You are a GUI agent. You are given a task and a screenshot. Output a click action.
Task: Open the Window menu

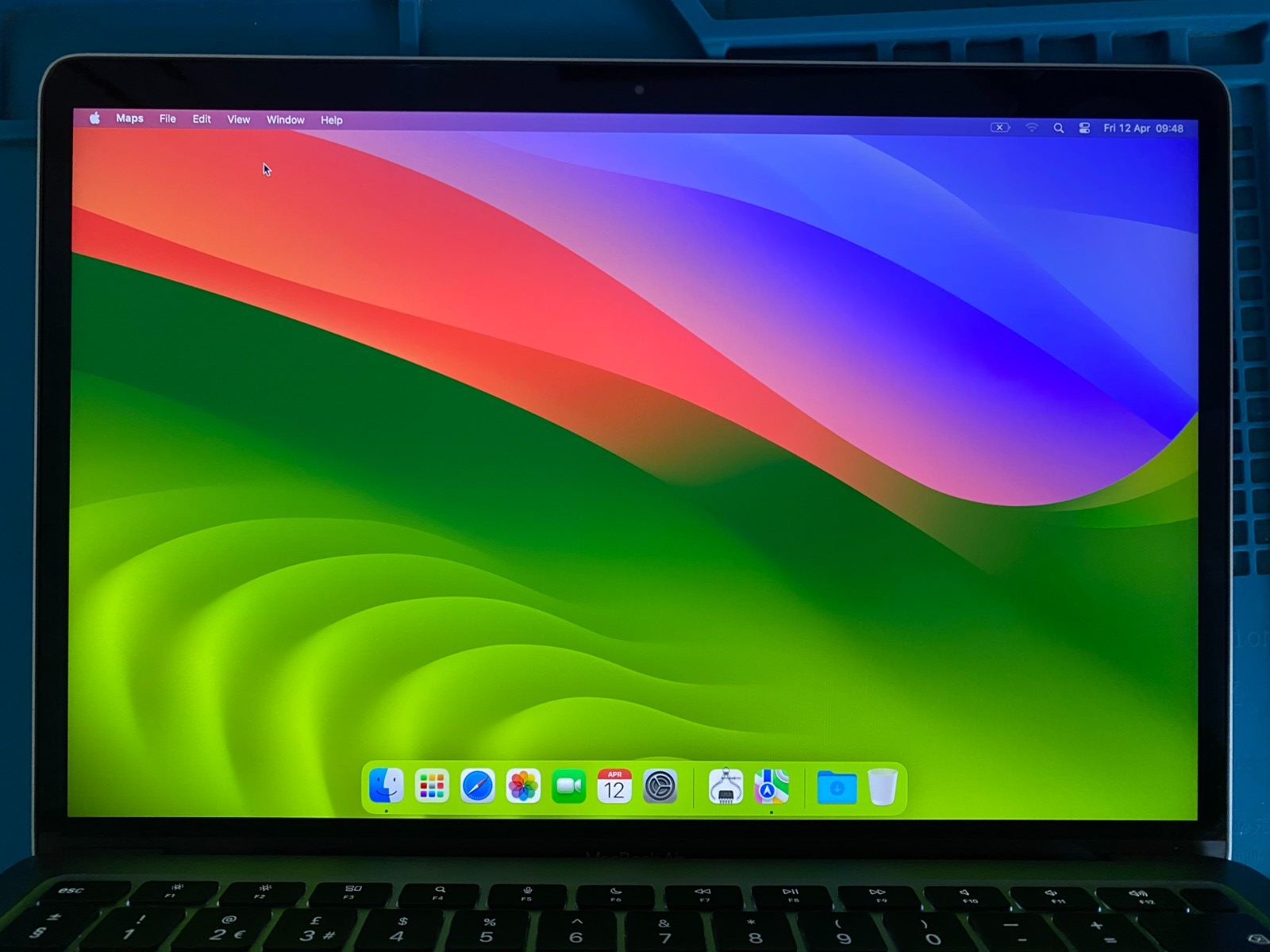tap(285, 120)
